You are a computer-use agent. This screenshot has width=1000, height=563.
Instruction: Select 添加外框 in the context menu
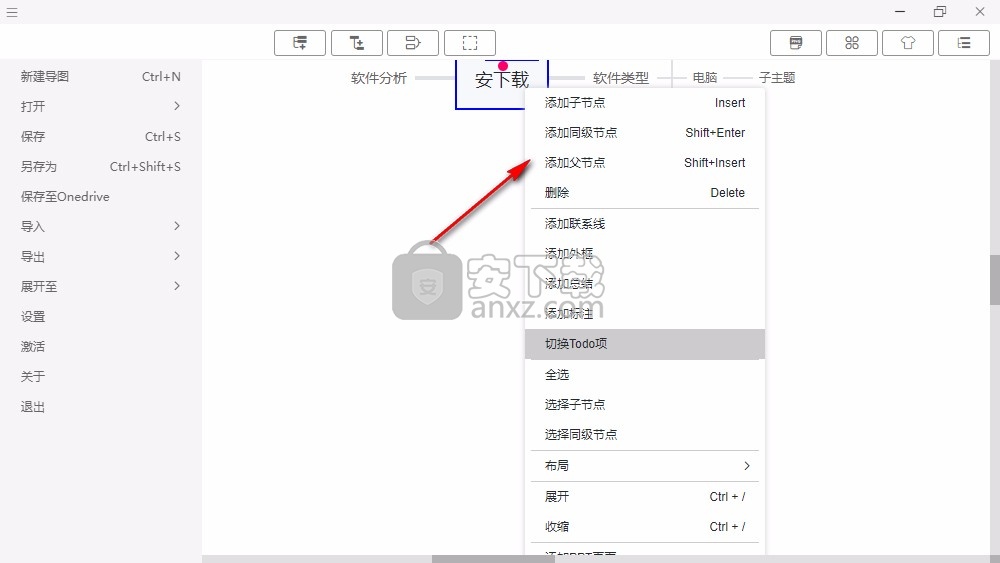[x=645, y=254]
